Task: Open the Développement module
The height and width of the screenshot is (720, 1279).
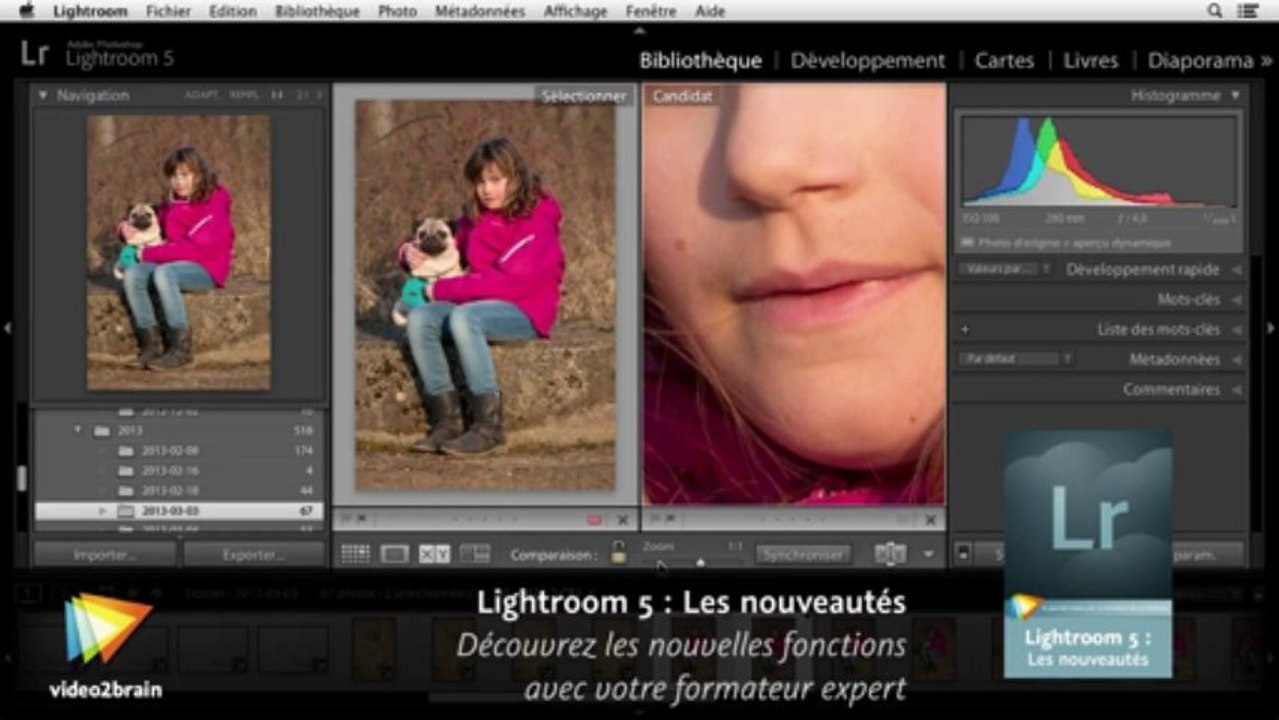Action: [x=867, y=60]
